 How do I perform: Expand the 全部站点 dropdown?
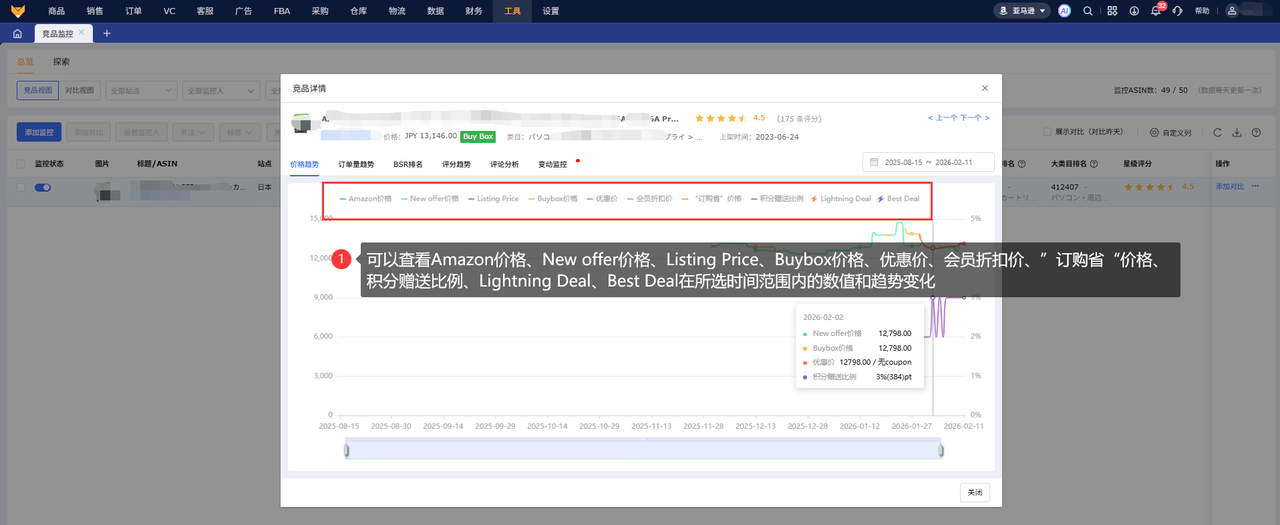tap(139, 90)
